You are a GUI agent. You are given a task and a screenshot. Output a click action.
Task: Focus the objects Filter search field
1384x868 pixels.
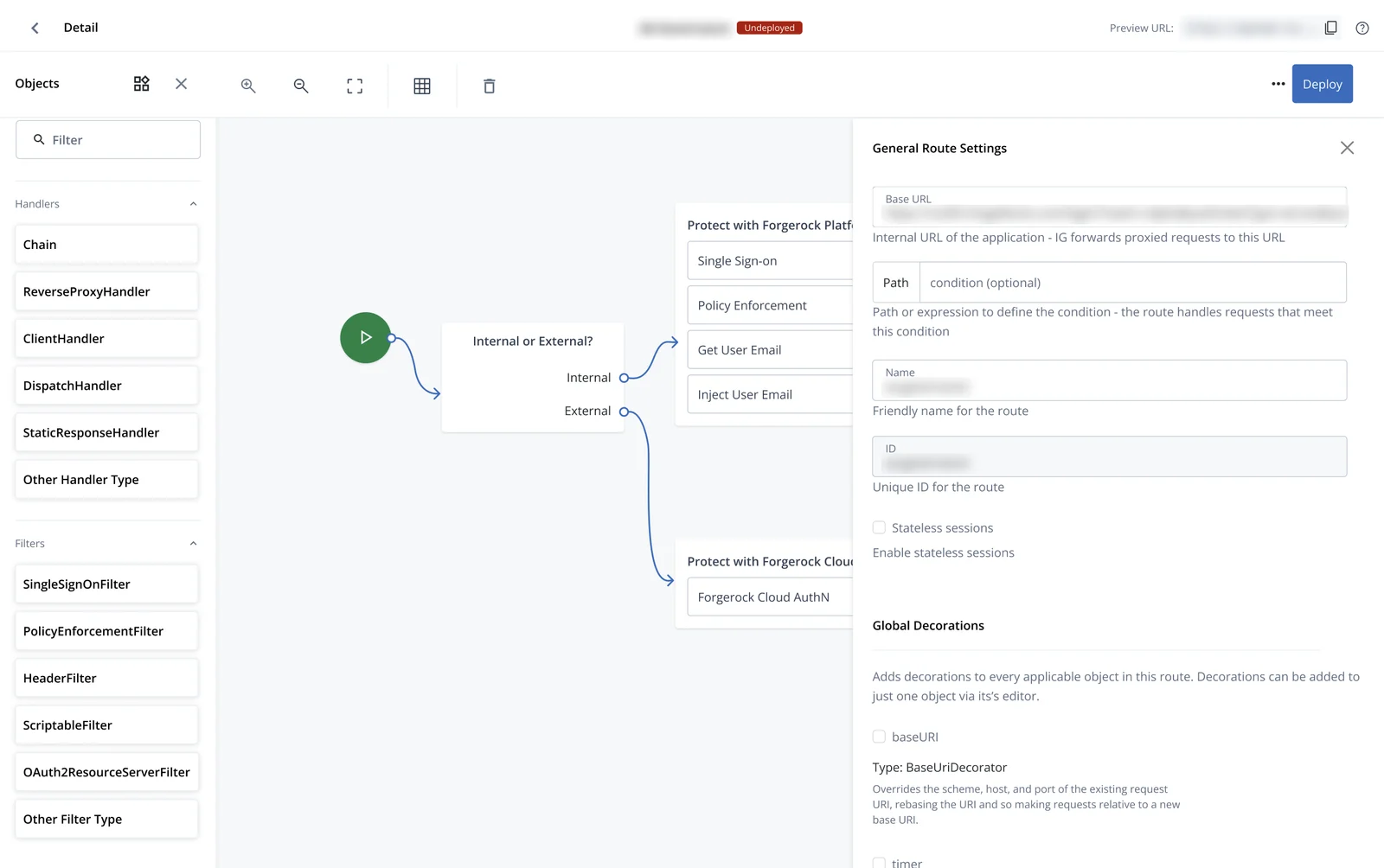coord(108,139)
